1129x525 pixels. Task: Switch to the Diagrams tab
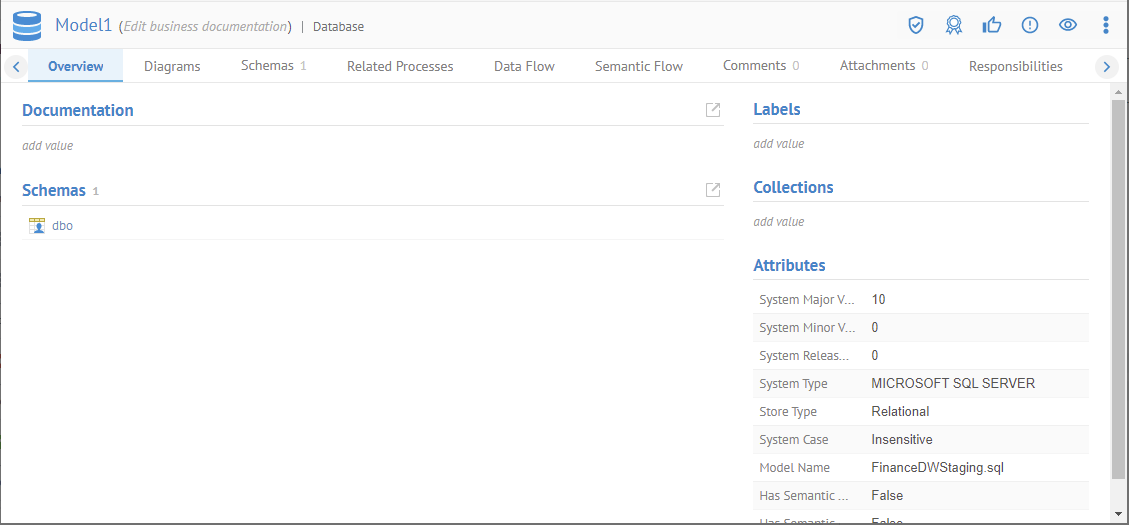click(x=172, y=66)
